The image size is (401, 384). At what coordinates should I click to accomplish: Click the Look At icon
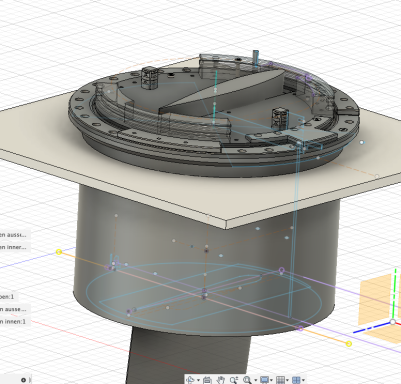207,380
